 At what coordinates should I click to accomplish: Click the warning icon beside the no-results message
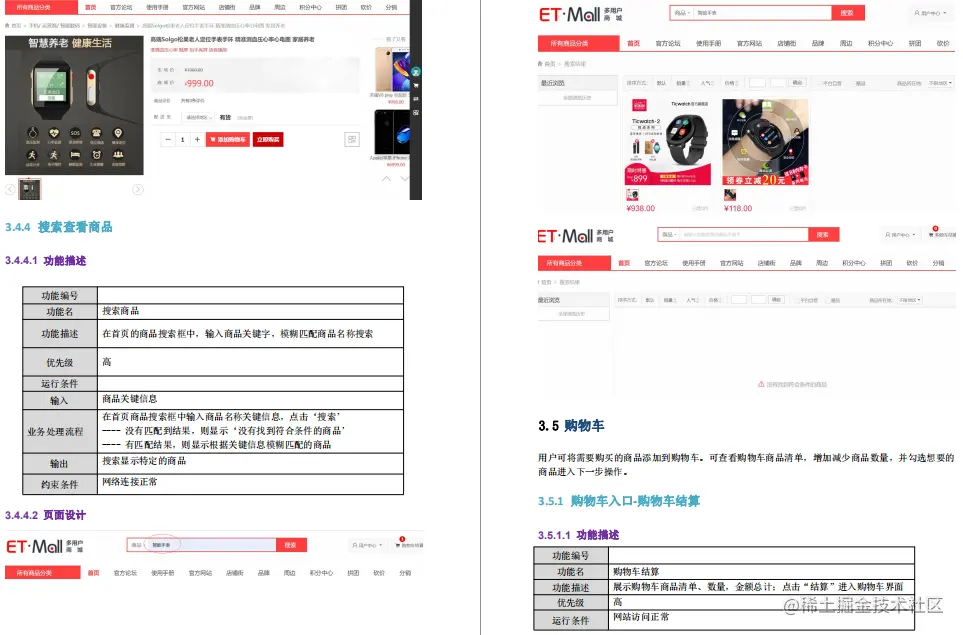click(761, 384)
